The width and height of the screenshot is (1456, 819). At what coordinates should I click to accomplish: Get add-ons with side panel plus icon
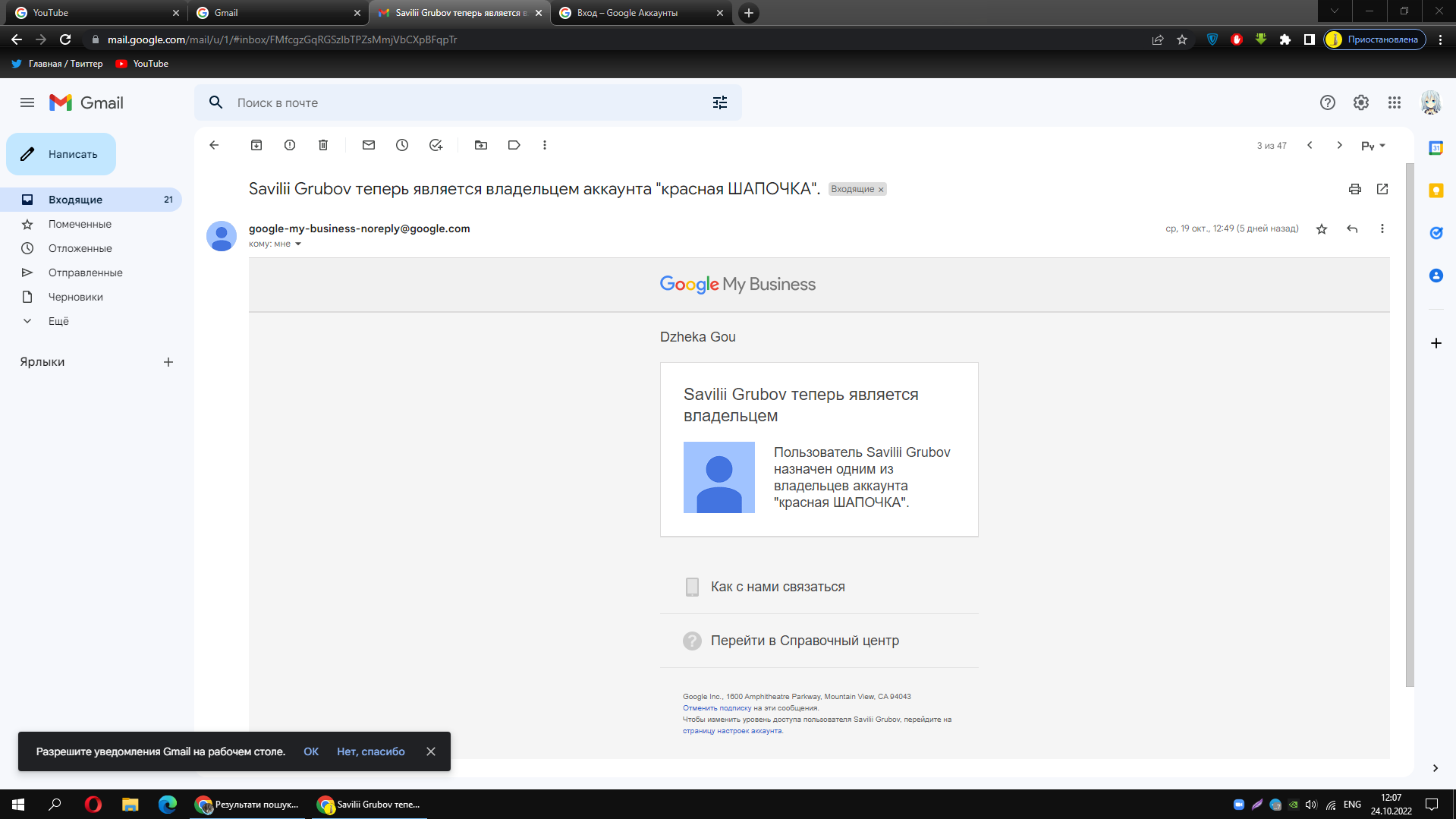(1436, 343)
